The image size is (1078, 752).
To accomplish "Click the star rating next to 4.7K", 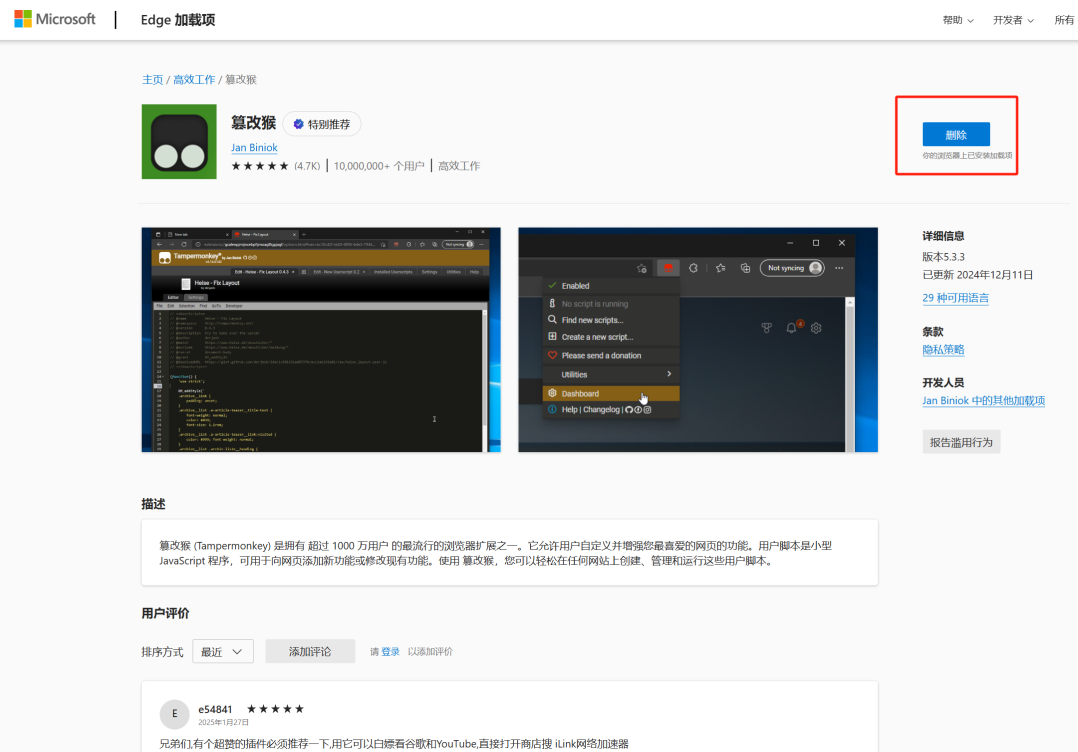I will (x=260, y=166).
